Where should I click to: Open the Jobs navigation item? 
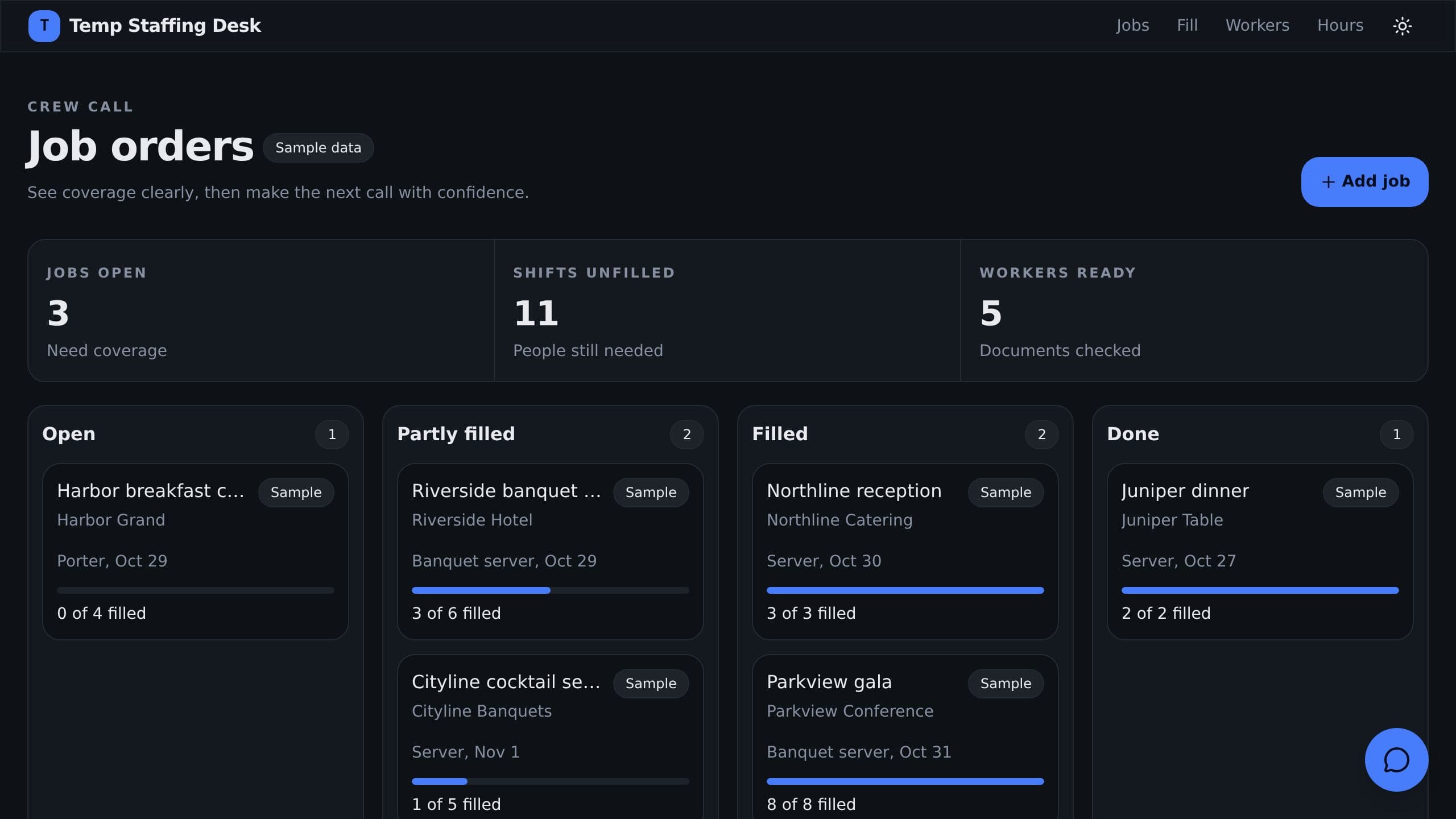(x=1132, y=26)
